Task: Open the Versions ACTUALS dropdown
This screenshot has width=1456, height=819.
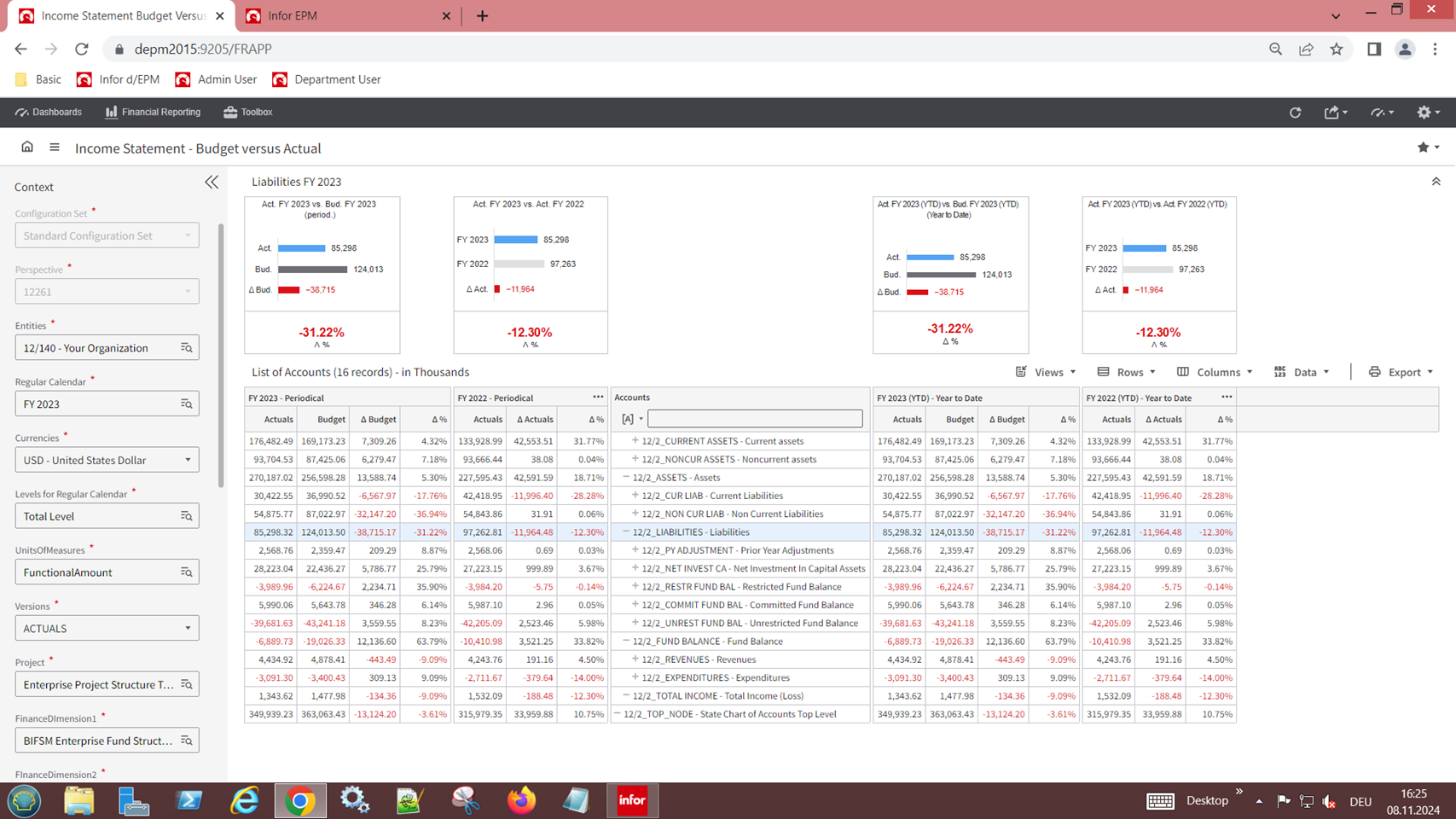Action: click(x=107, y=629)
